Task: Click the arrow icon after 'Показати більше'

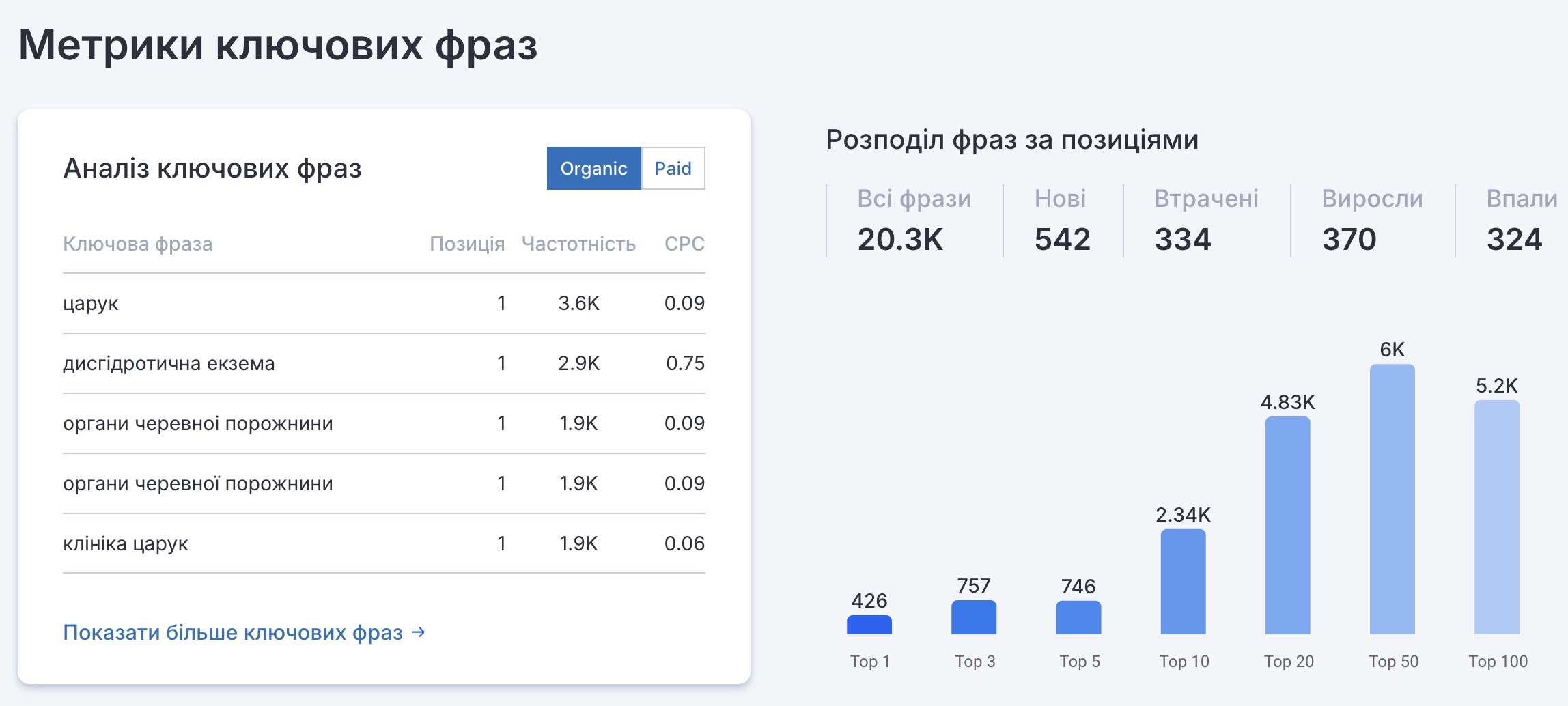Action: 419,632
